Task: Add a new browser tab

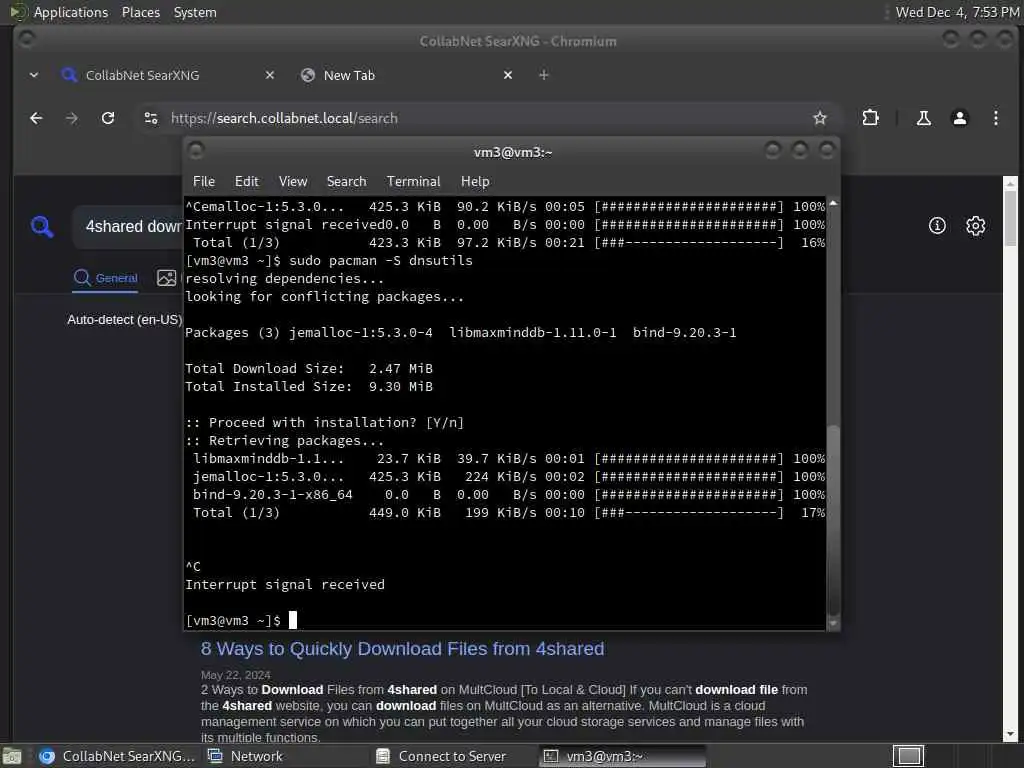Action: [x=543, y=75]
